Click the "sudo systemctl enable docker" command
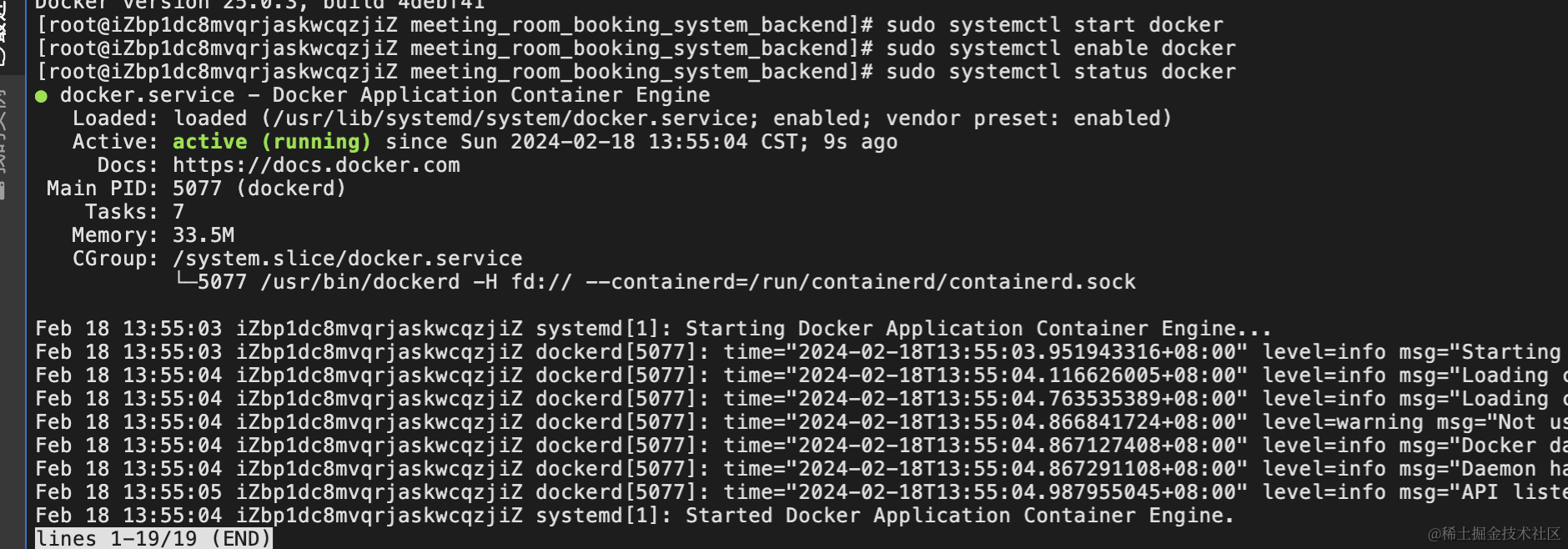Screen dimensions: 1568x549 (1060, 48)
